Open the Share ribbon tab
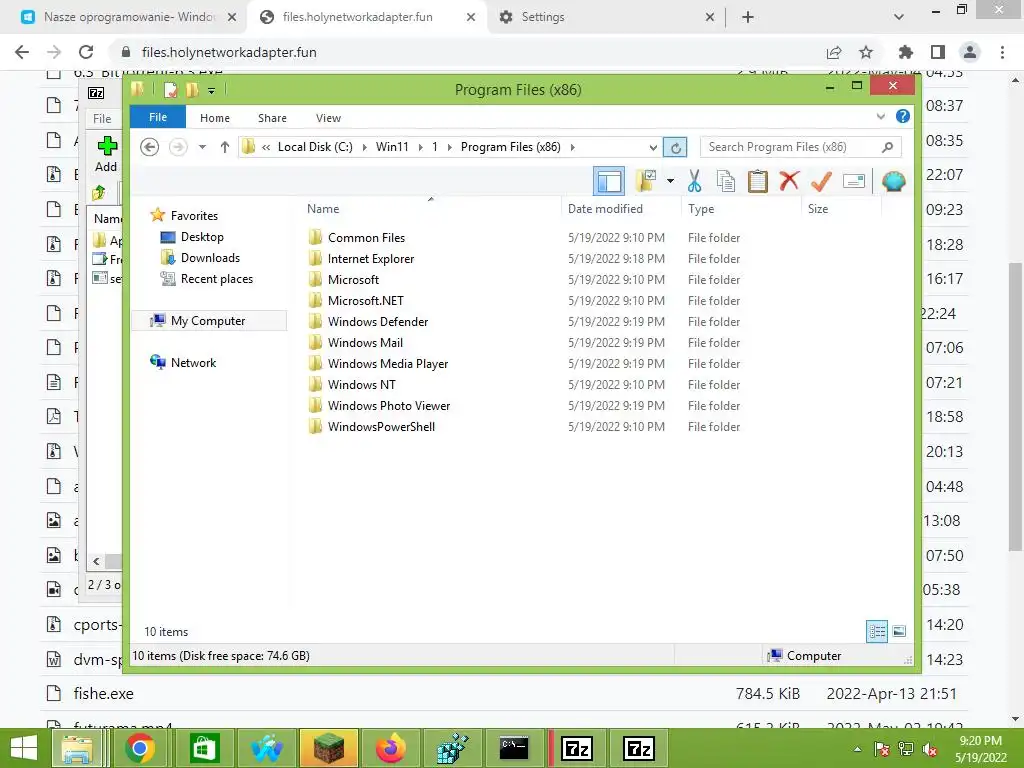Screen dimensions: 1024x768 click(272, 118)
